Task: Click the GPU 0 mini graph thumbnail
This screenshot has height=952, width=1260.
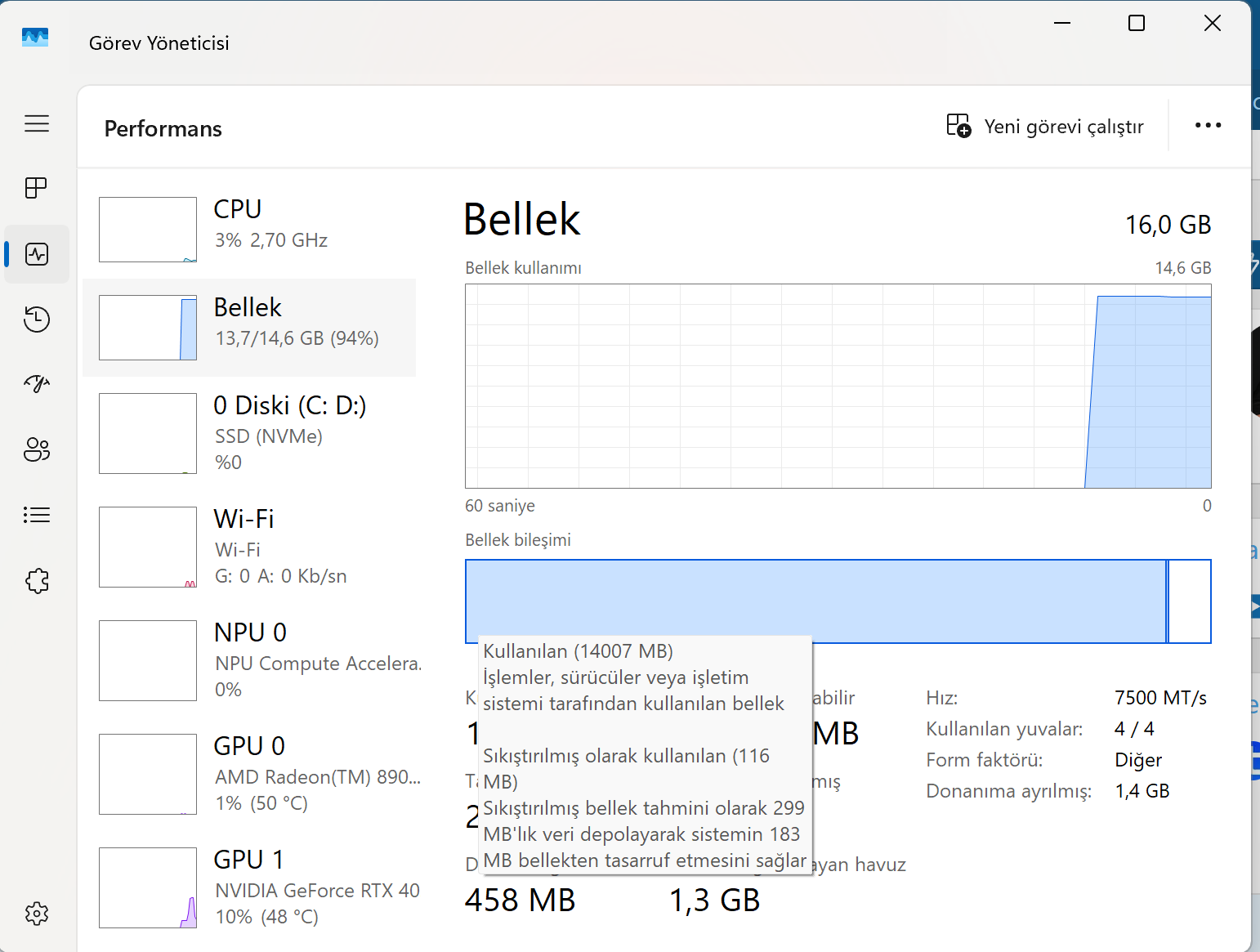Action: click(x=148, y=774)
